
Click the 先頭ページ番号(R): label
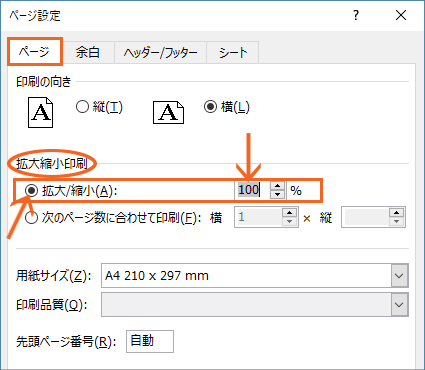[x=66, y=342]
